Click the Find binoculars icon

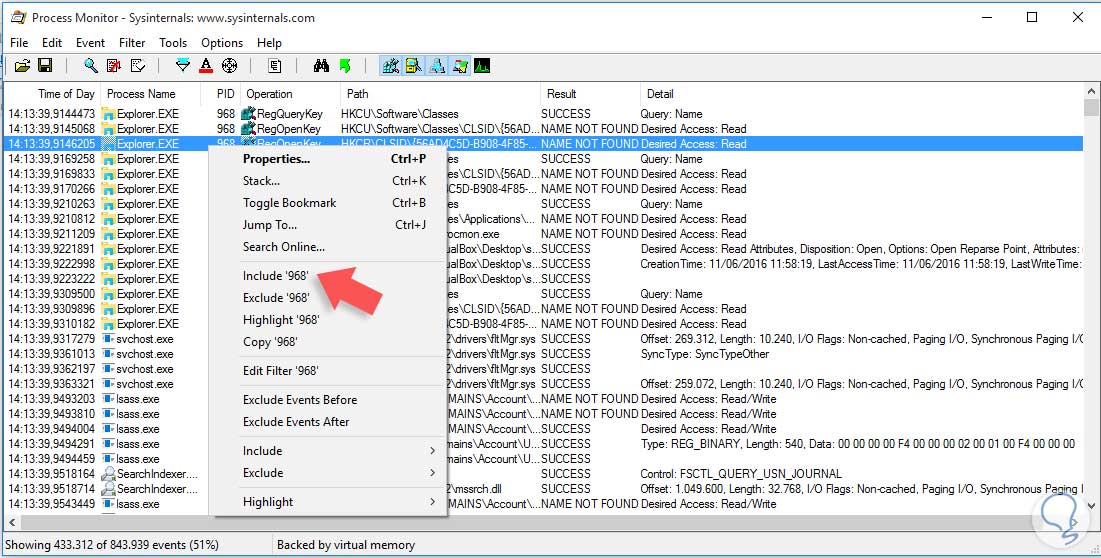click(322, 66)
